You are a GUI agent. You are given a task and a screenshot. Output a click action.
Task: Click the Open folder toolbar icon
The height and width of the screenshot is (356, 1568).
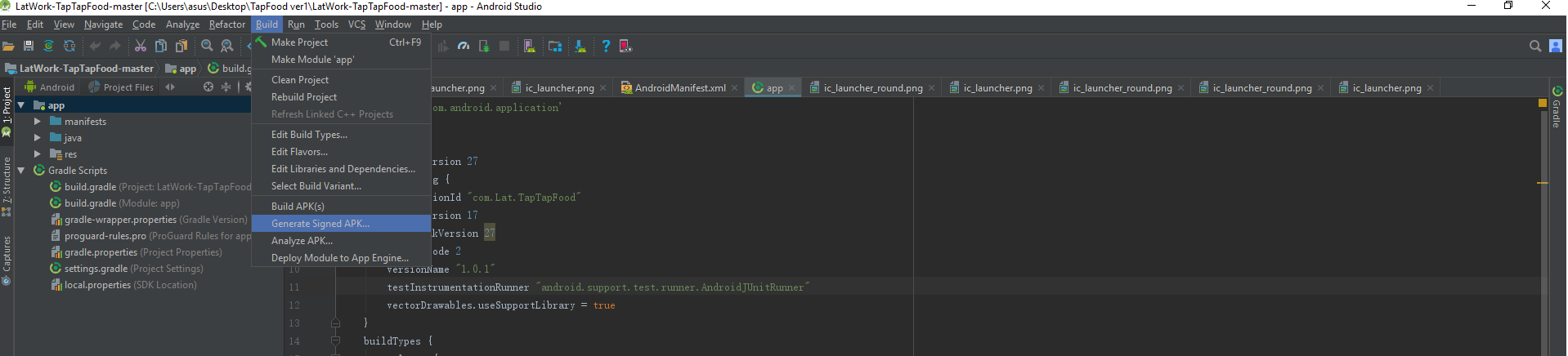pyautogui.click(x=9, y=47)
